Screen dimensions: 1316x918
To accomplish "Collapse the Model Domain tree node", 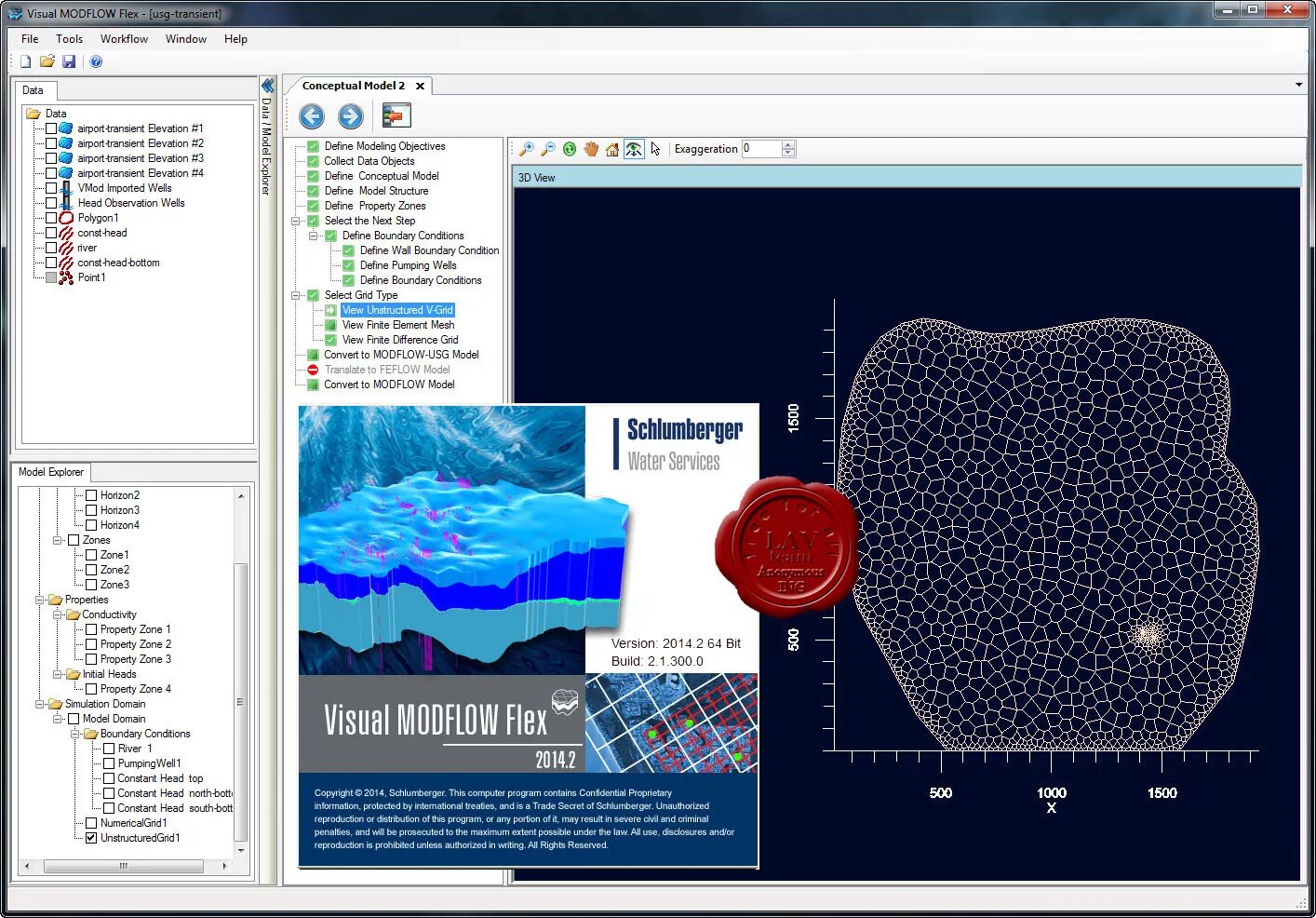I will (58, 719).
